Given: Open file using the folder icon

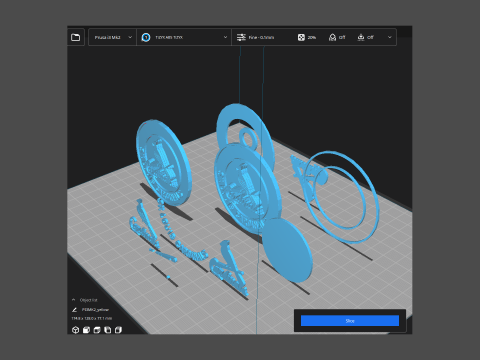Looking at the screenshot, I should tap(76, 37).
